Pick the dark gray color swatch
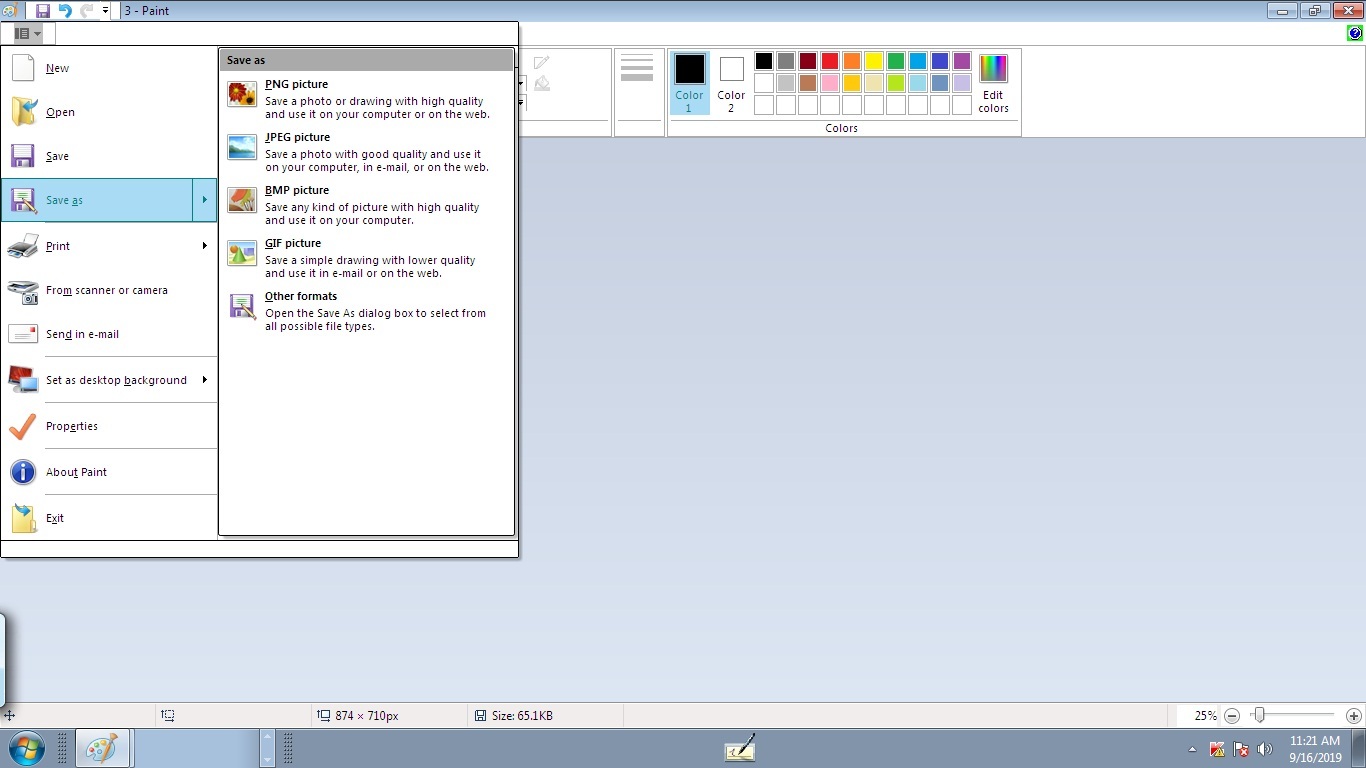 click(786, 61)
